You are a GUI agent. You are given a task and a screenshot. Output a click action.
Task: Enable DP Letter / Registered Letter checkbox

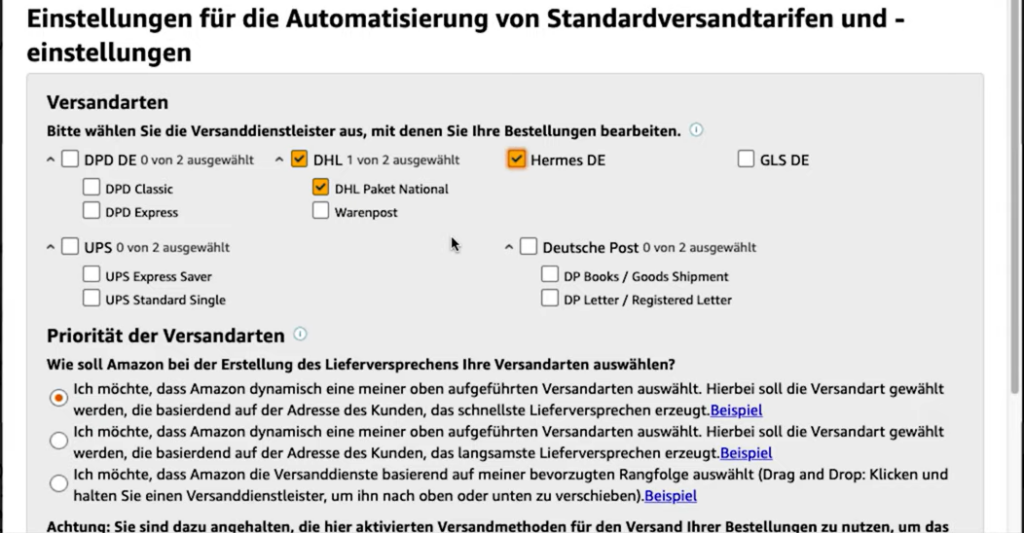550,299
